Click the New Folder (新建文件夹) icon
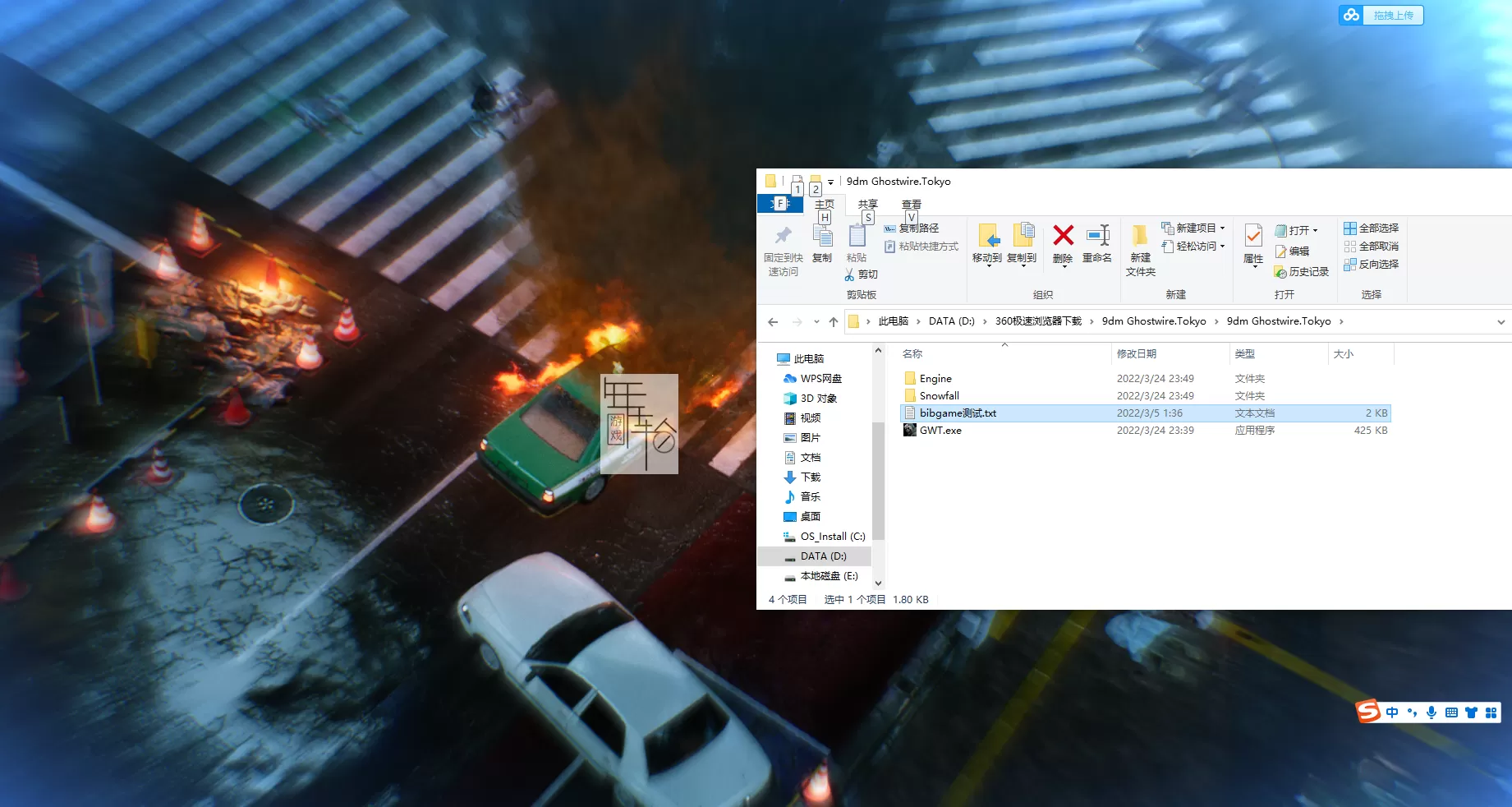This screenshot has height=807, width=1512. click(x=1140, y=237)
